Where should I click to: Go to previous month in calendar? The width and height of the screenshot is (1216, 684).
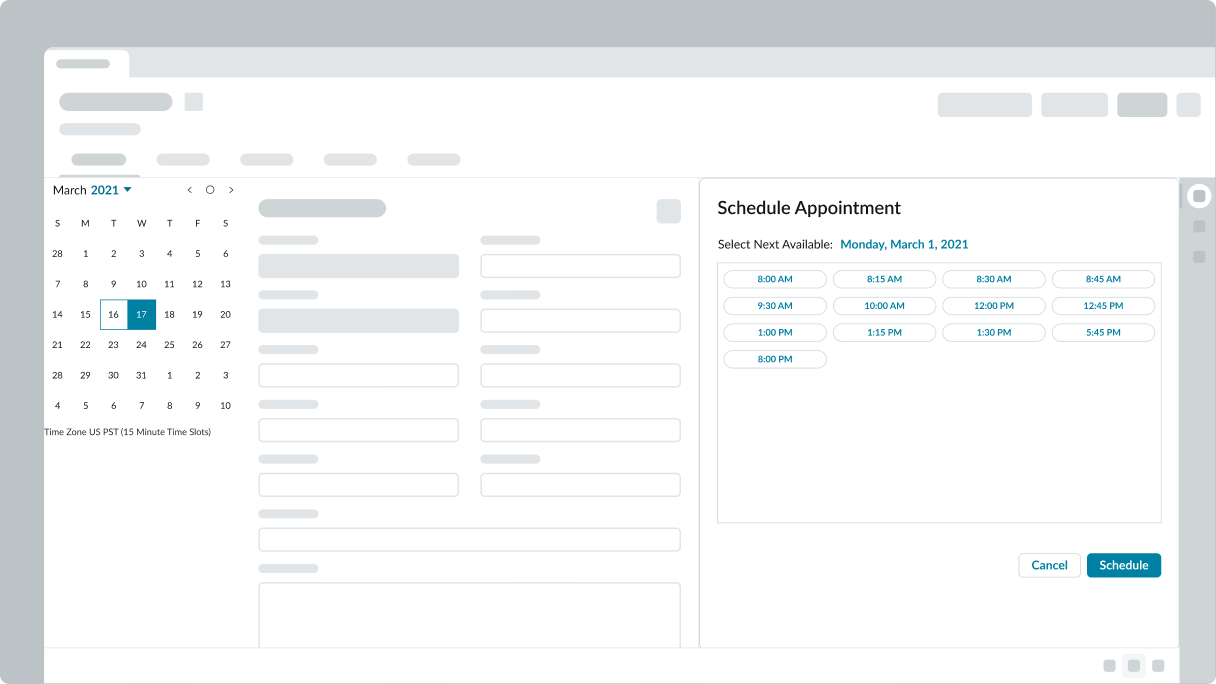[190, 190]
